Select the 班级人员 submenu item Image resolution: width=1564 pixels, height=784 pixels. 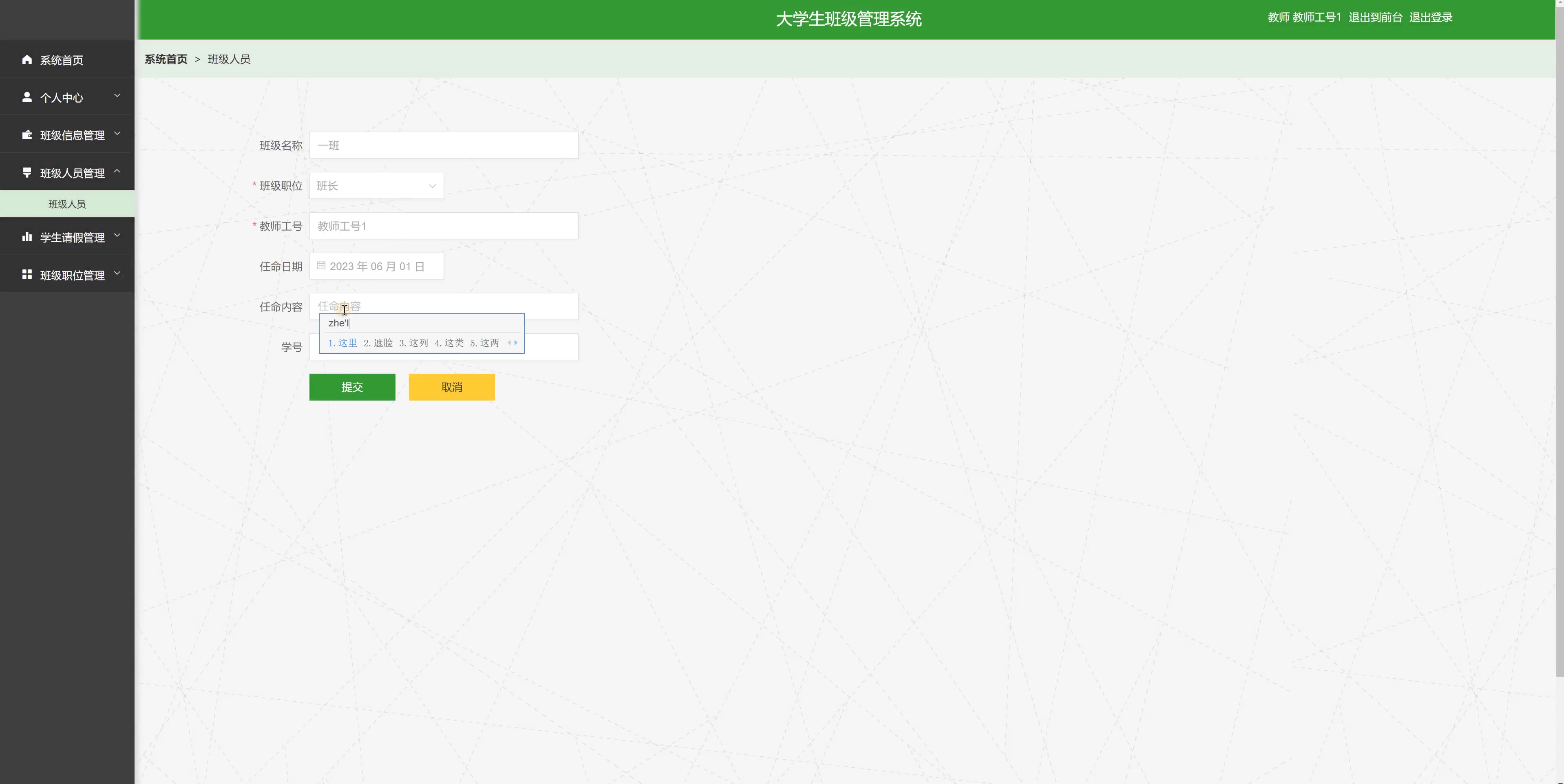click(67, 204)
